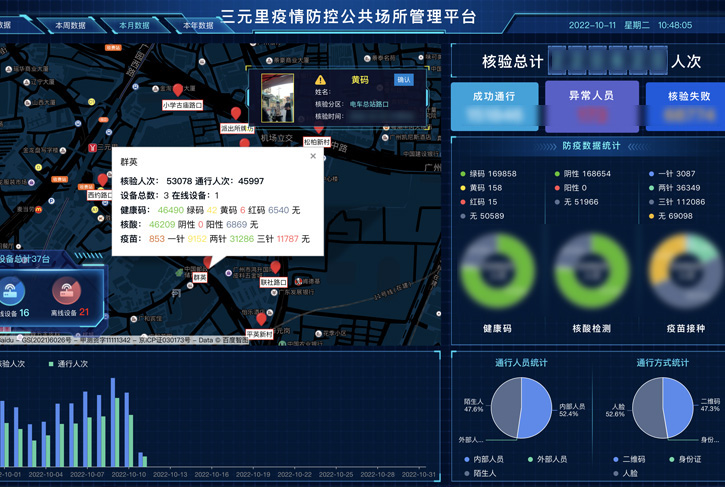Click the 异常人员 stat card
Viewport: 725px width, 487px height.
[592, 105]
